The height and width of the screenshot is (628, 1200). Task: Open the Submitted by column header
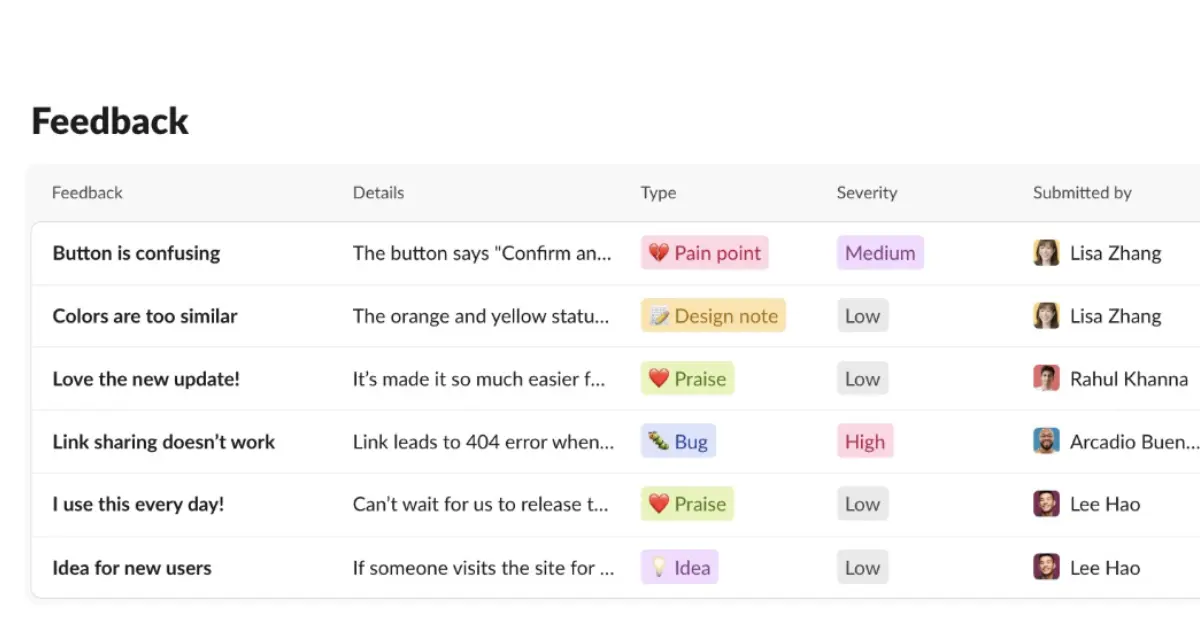click(x=1082, y=192)
